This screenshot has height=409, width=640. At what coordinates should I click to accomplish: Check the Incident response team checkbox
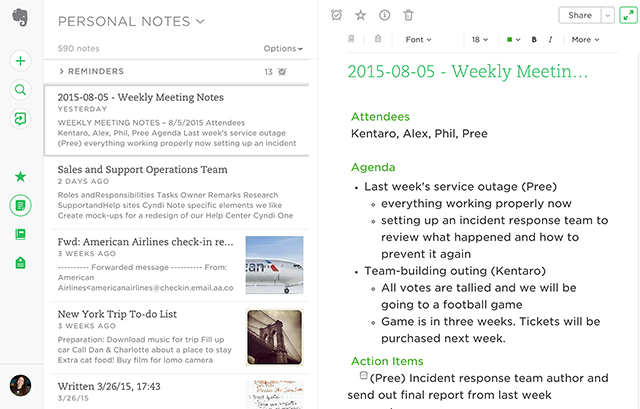point(363,376)
